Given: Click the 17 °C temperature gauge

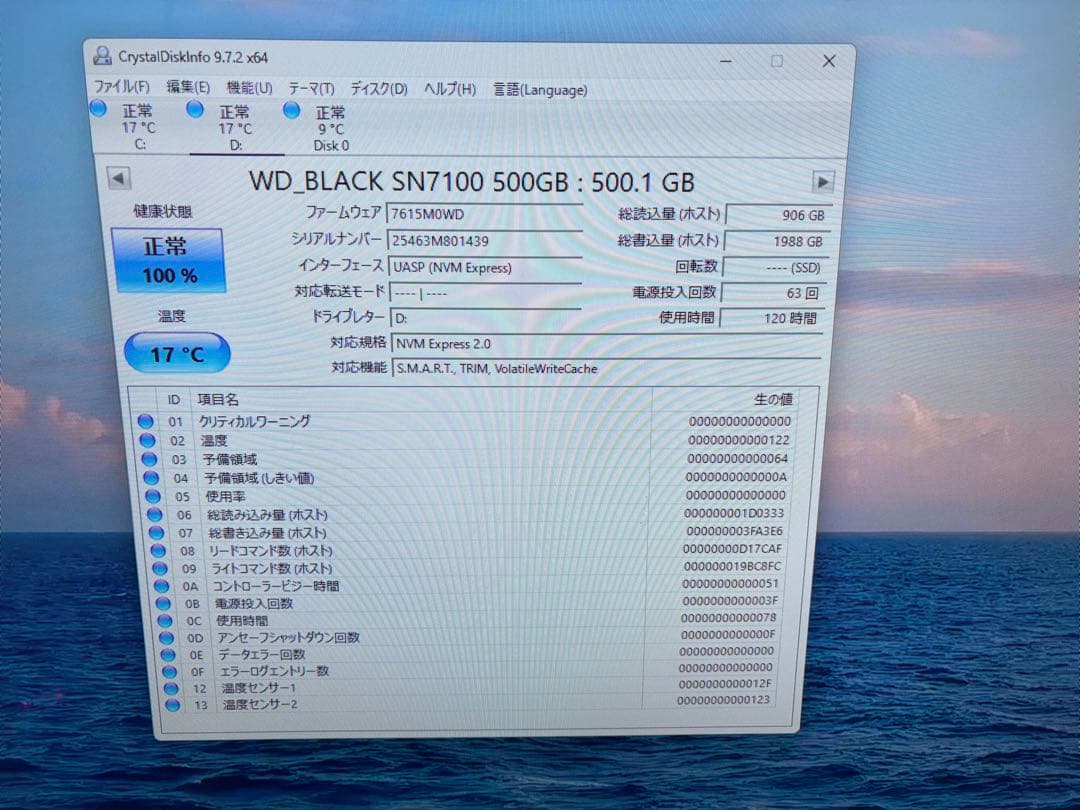Looking at the screenshot, I should pyautogui.click(x=176, y=352).
